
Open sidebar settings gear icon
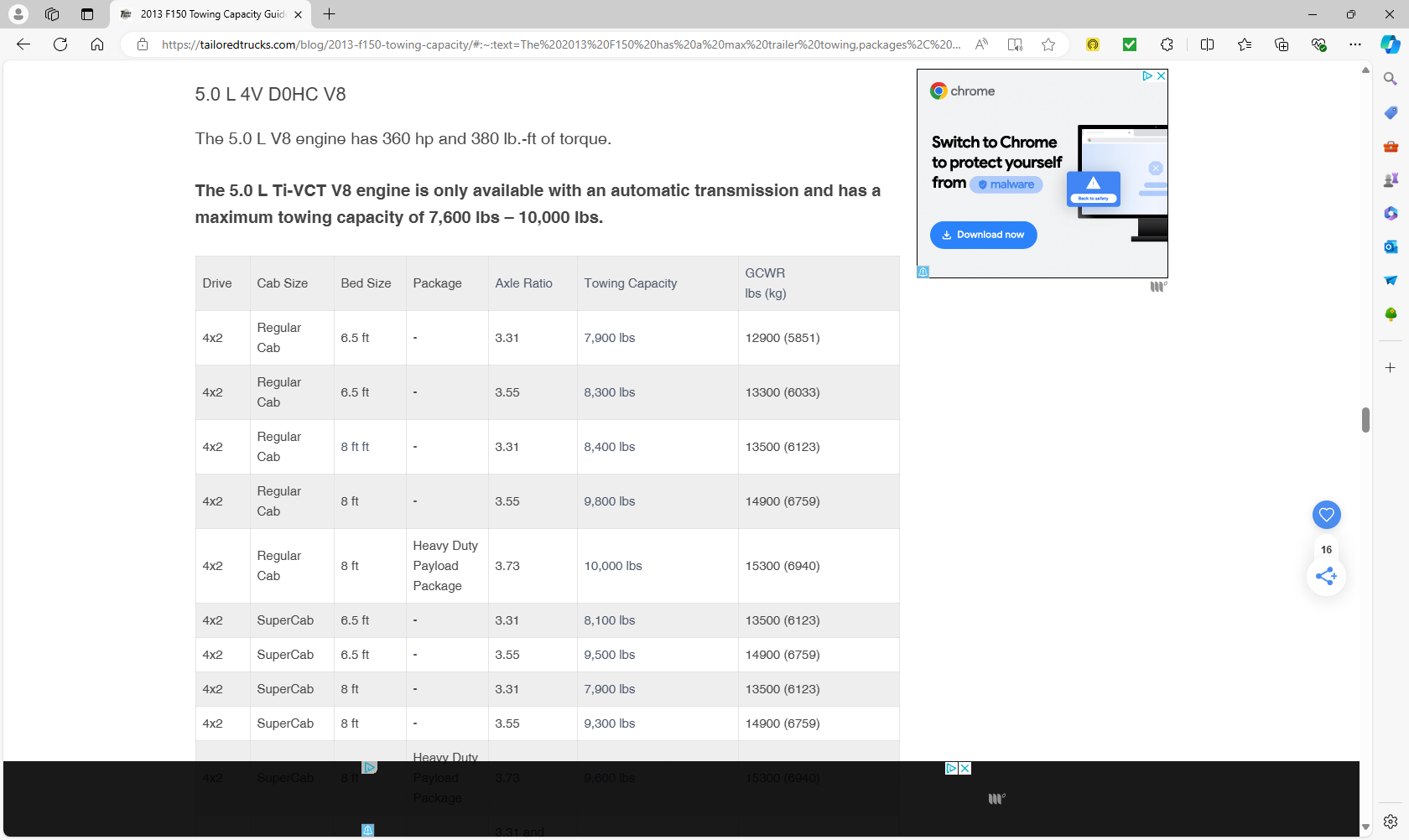coord(1391,821)
